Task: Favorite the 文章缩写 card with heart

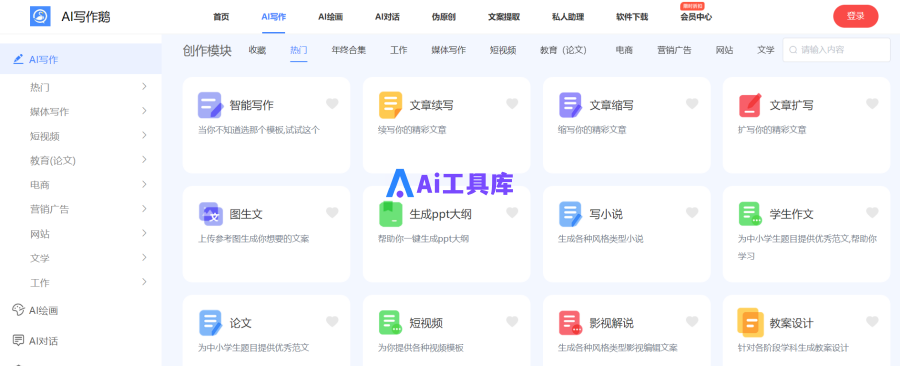Action: pos(692,104)
